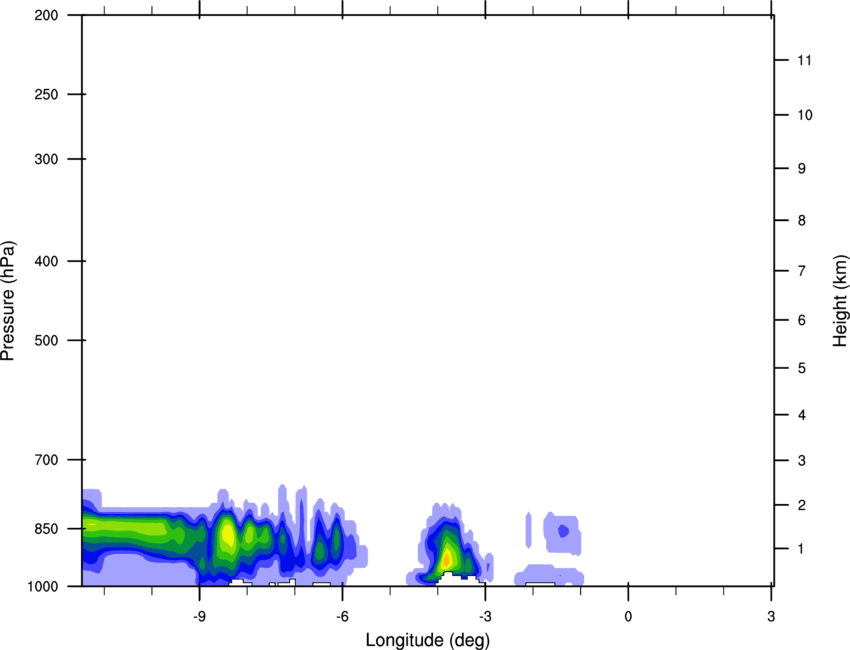Select the 300 pressure tick label
The width and height of the screenshot is (850, 650).
(x=46, y=159)
